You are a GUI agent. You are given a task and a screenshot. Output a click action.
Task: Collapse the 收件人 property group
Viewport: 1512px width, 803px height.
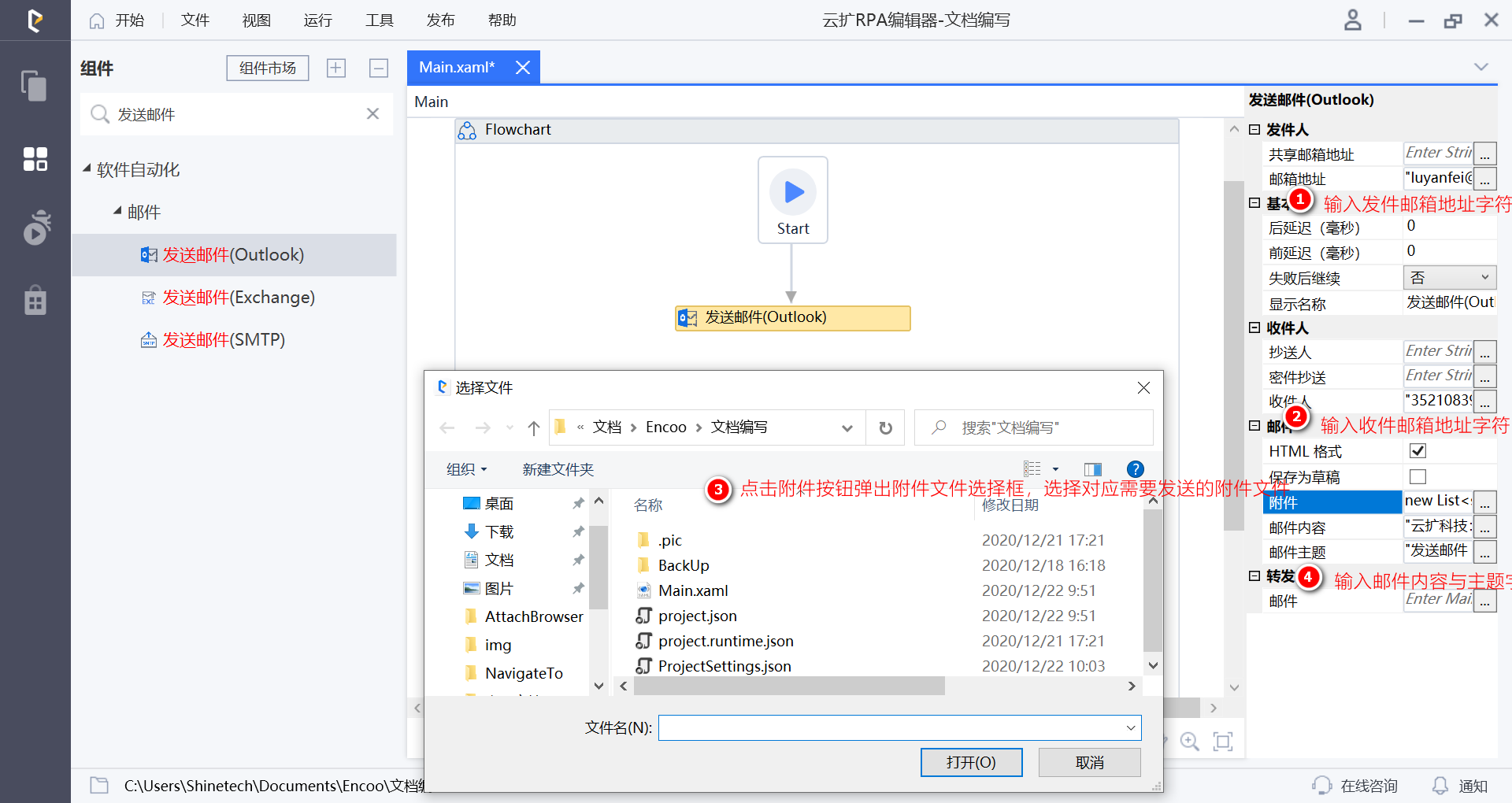click(x=1254, y=327)
